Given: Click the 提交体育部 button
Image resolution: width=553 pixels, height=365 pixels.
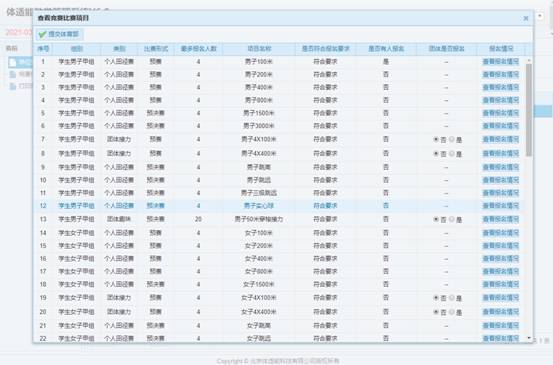Looking at the screenshot, I should (59, 34).
